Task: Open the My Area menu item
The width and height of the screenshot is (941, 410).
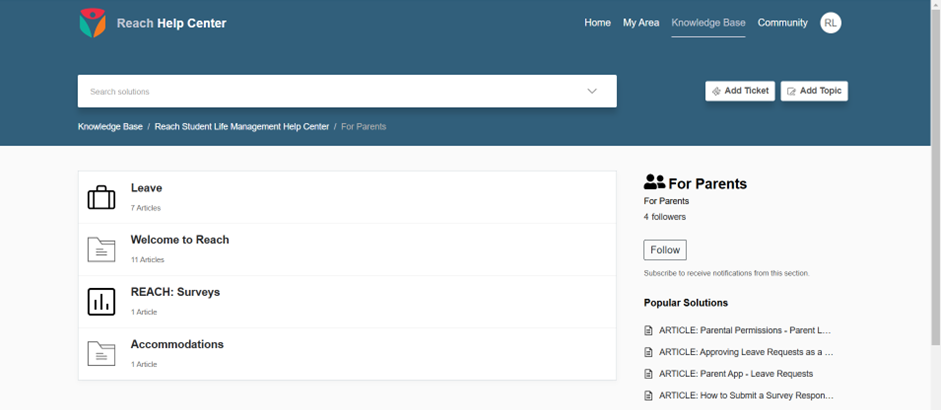Action: point(641,23)
